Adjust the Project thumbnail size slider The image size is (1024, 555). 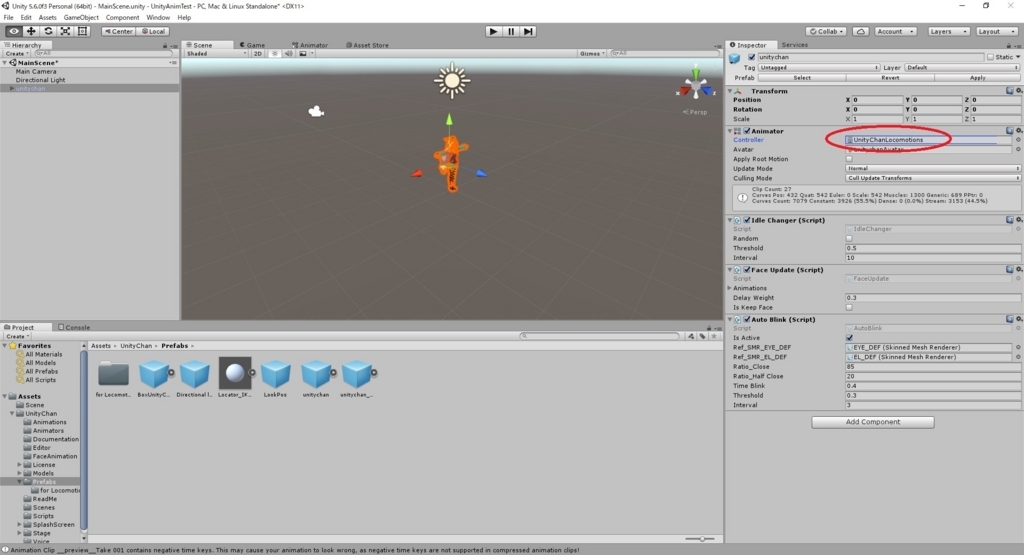pyautogui.click(x=701, y=539)
